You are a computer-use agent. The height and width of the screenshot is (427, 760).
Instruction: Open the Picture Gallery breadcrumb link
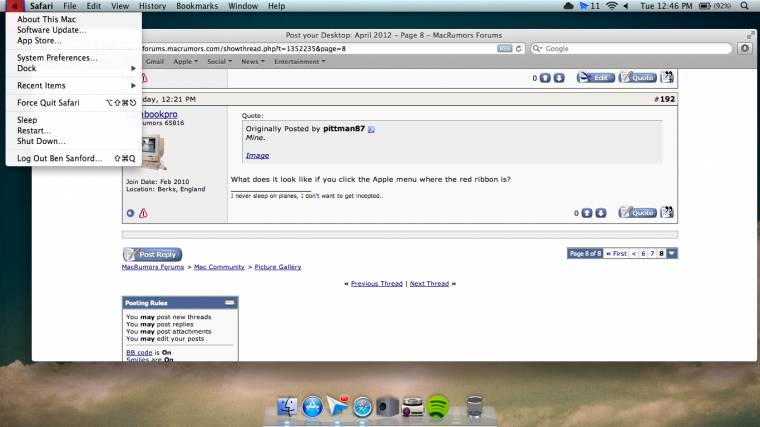click(x=278, y=267)
